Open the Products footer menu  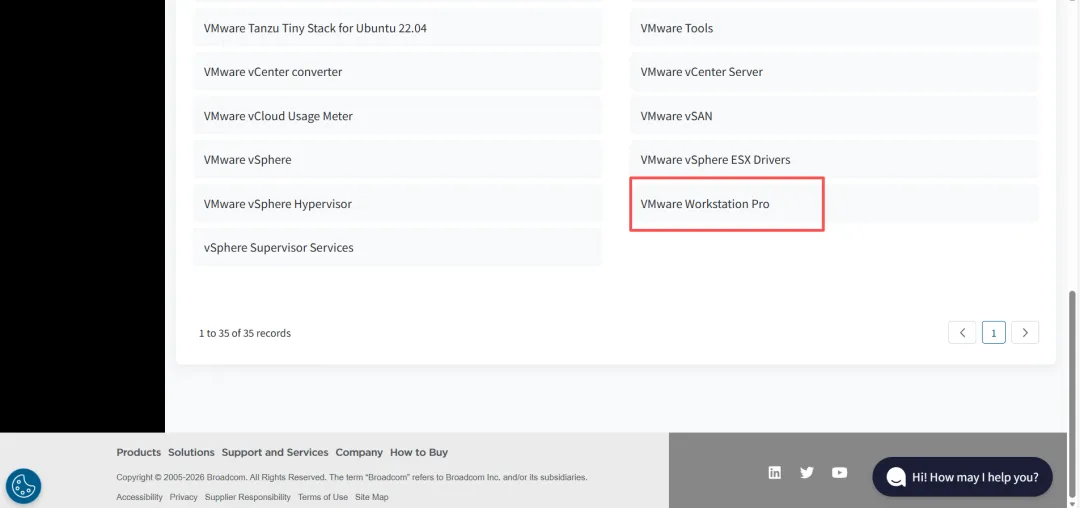pos(138,452)
